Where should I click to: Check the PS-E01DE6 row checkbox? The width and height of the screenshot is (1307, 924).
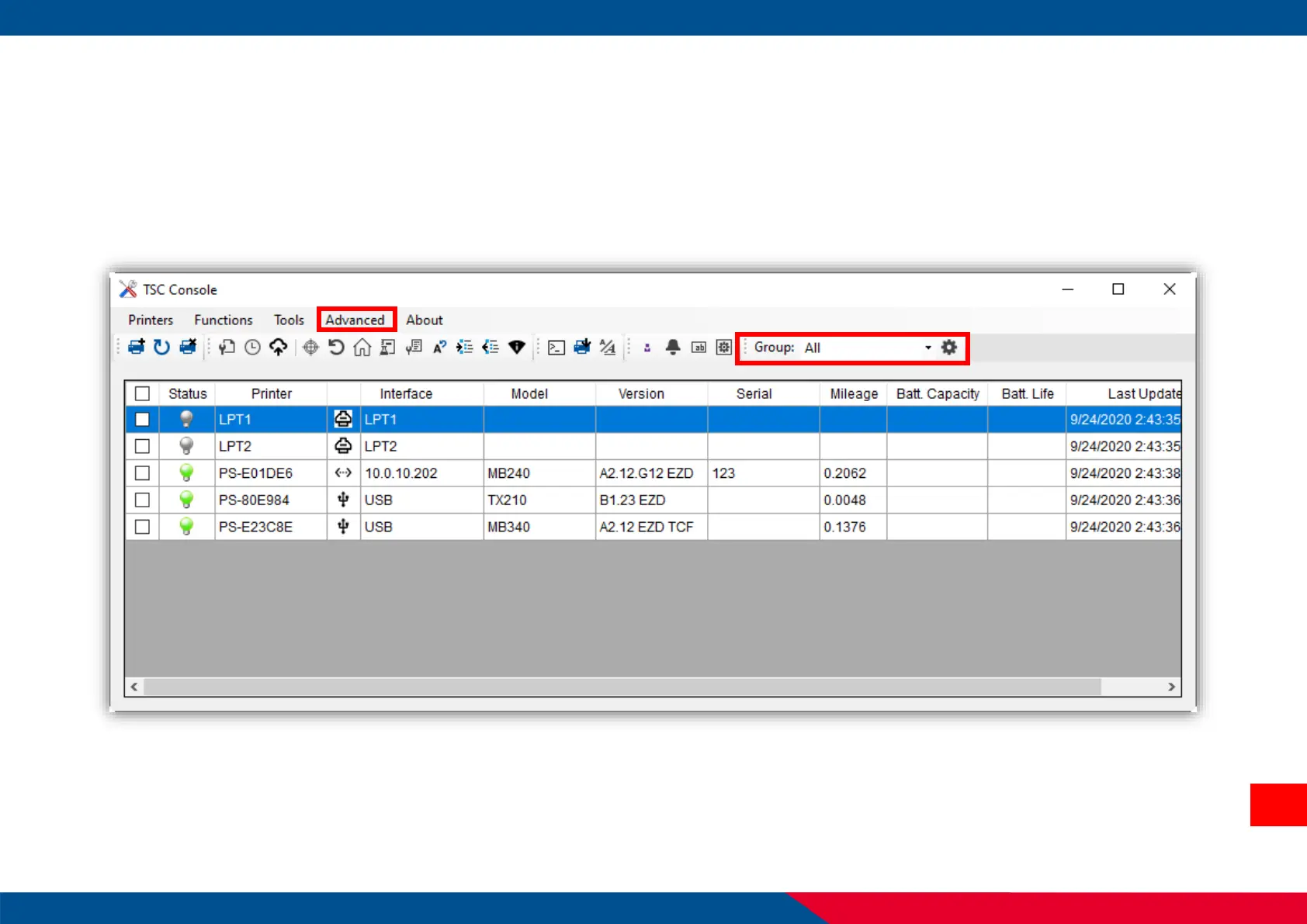click(x=142, y=472)
